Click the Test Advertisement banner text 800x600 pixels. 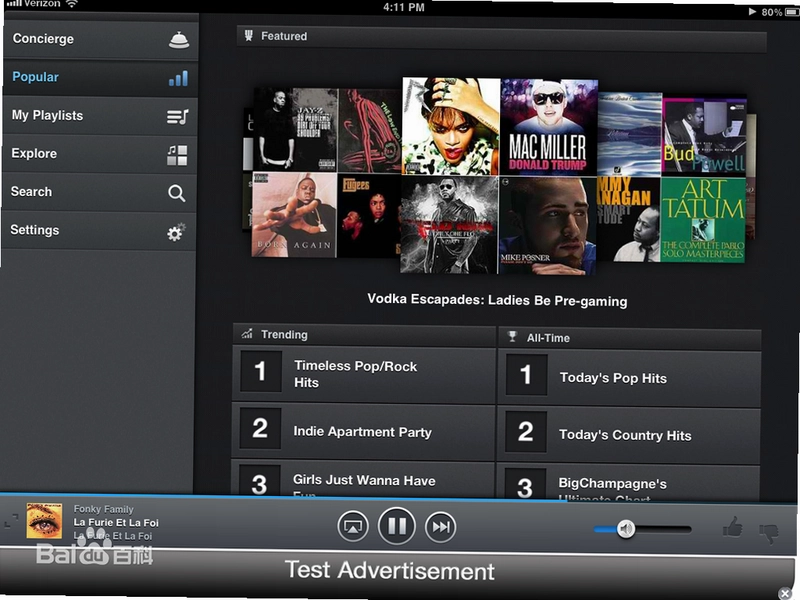pos(390,570)
